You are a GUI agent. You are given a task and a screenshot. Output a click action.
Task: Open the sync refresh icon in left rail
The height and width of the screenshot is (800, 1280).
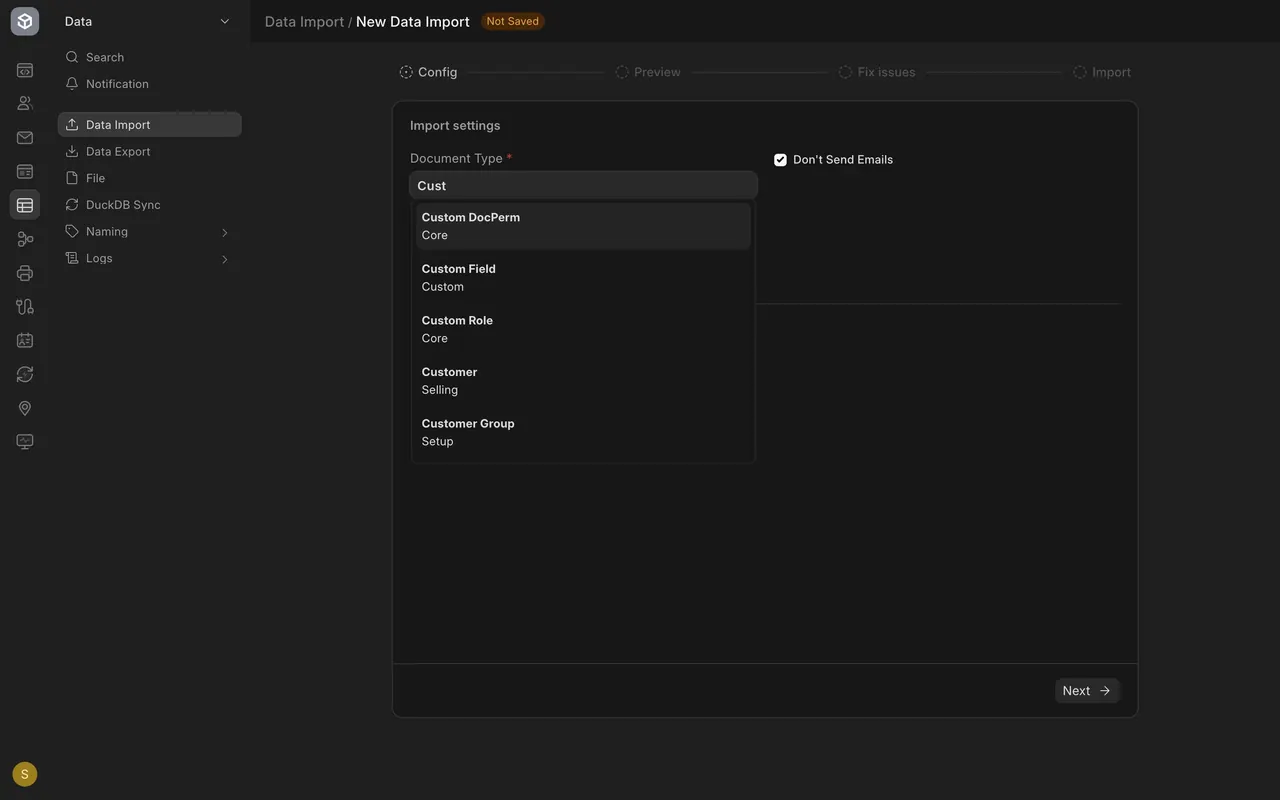pyautogui.click(x=25, y=374)
